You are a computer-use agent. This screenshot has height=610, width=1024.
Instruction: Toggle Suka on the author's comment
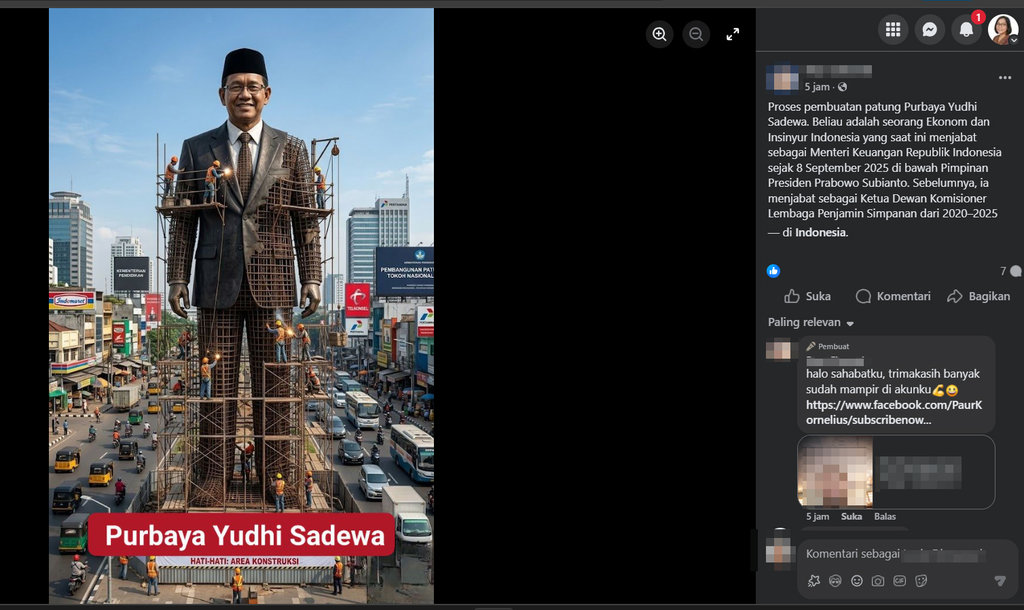coord(851,517)
